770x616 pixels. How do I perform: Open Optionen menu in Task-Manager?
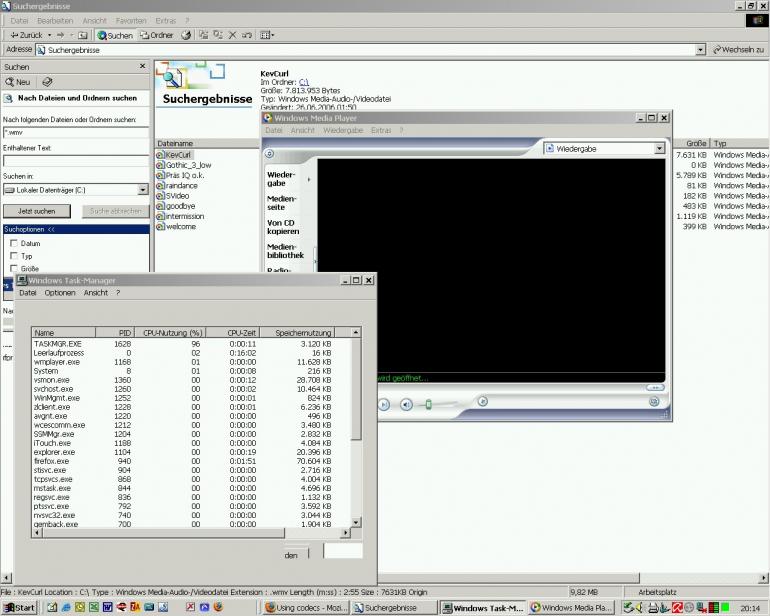pos(59,293)
